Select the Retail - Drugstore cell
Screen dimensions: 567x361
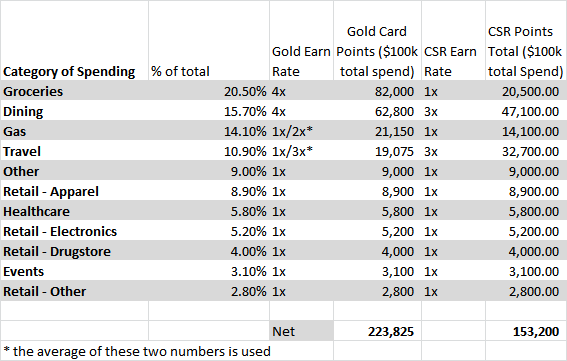pyautogui.click(x=74, y=251)
